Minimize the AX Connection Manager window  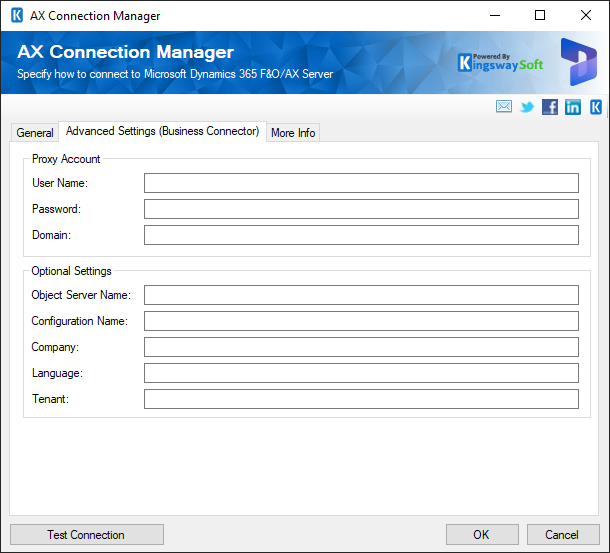pyautogui.click(x=494, y=16)
